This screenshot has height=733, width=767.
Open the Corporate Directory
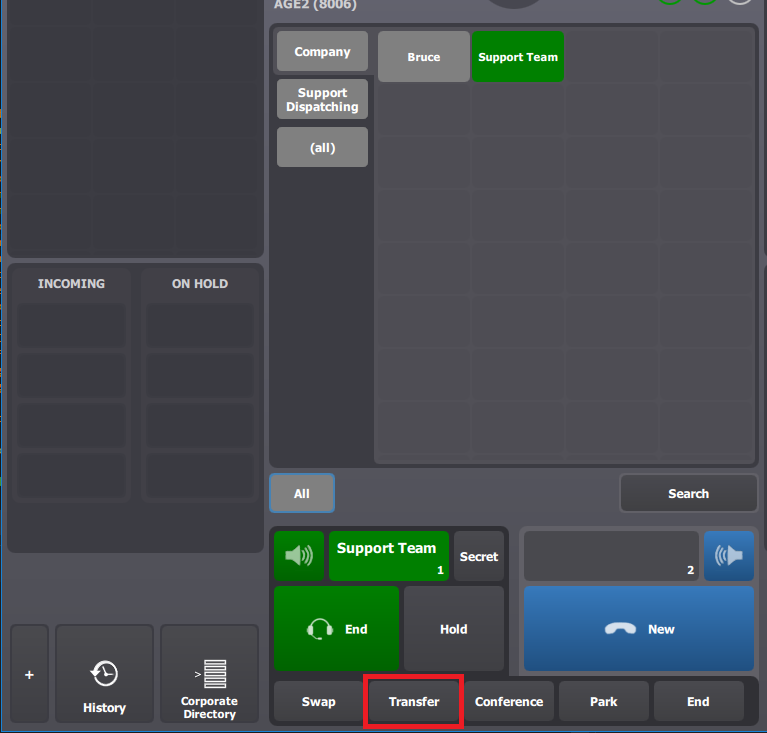coord(209,673)
